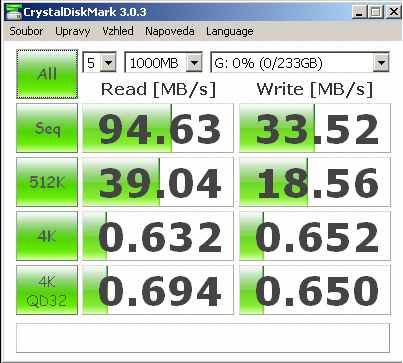Start the Seq sequential test

(x=47, y=128)
